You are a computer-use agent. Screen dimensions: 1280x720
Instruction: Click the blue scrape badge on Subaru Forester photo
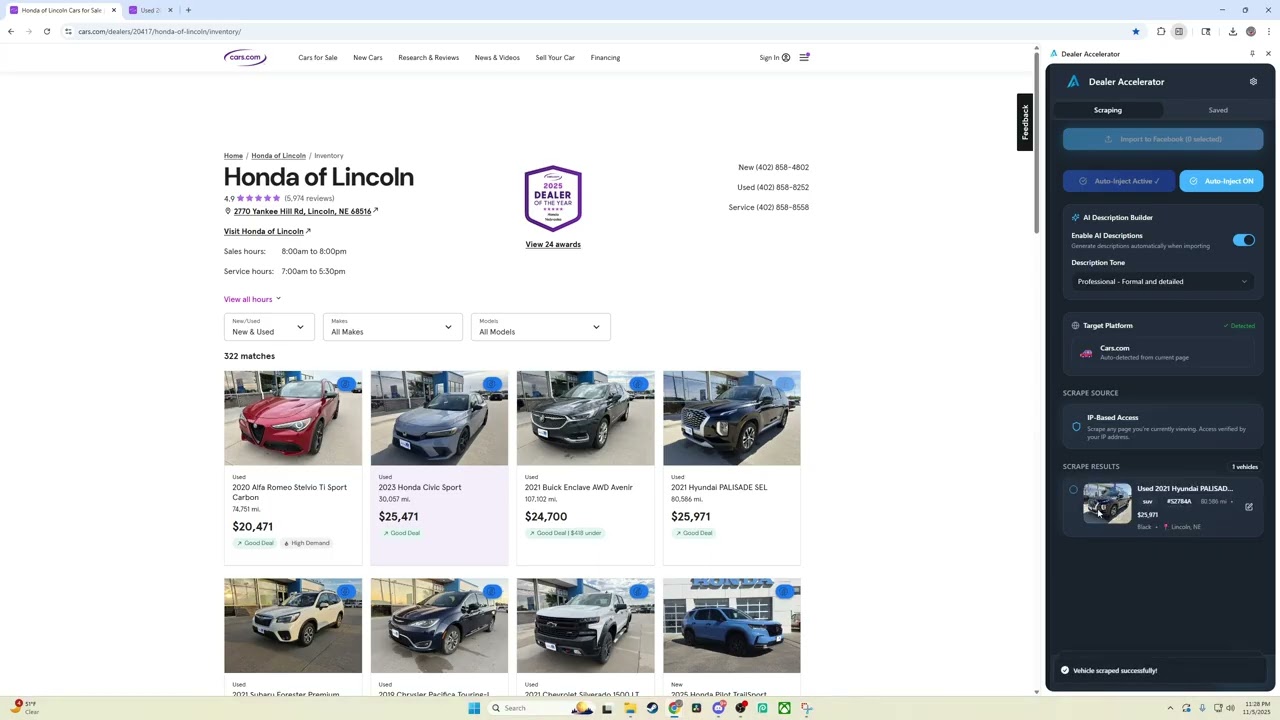[347, 591]
